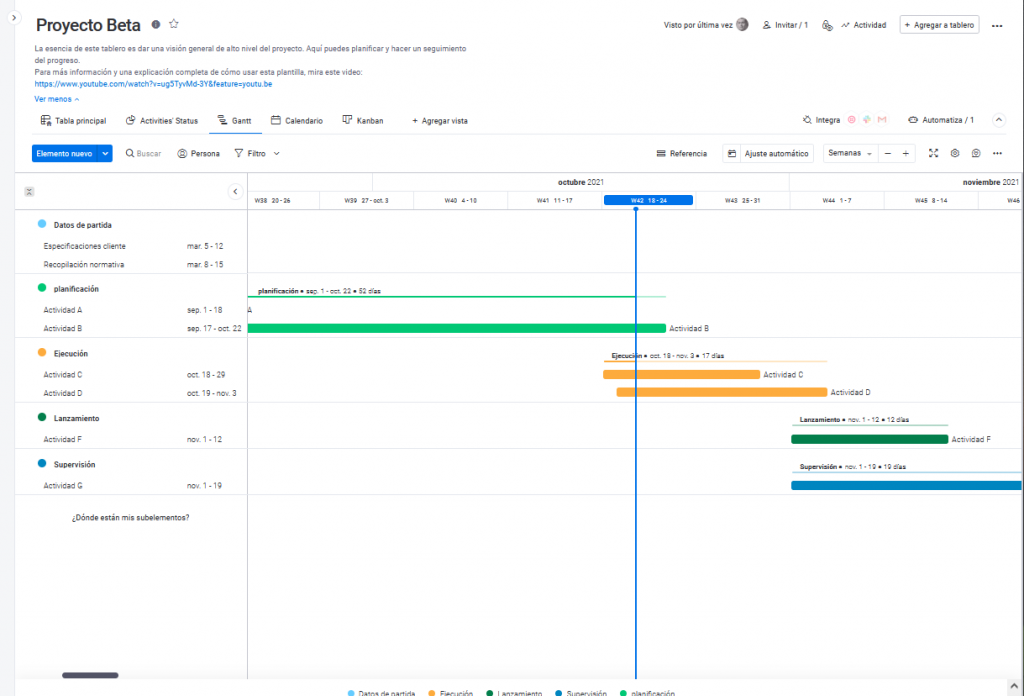The width and height of the screenshot is (1024, 696).
Task: Open the fullscreen Gantt view icon
Action: [933, 153]
